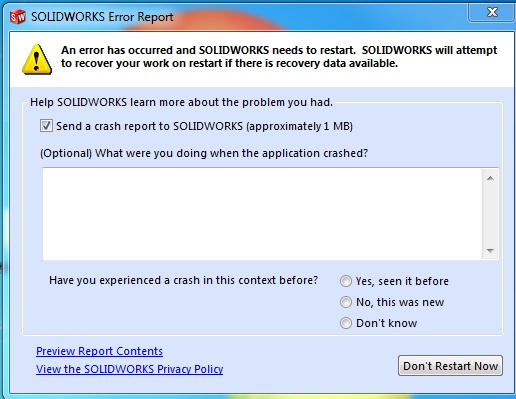Click scroll up arrow in description box
The image size is (516, 399).
(490, 178)
